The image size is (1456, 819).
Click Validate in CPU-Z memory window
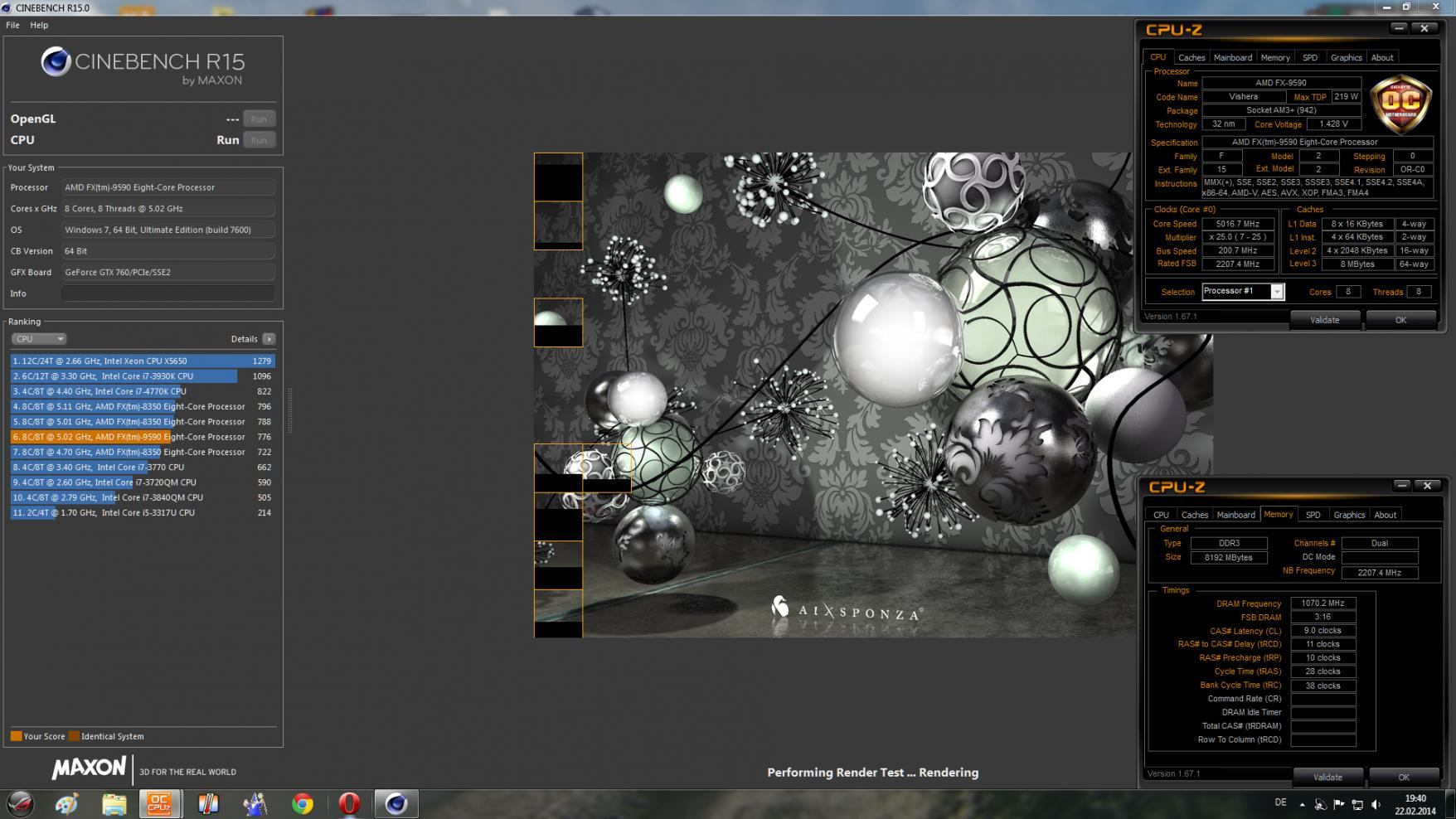[1328, 778]
